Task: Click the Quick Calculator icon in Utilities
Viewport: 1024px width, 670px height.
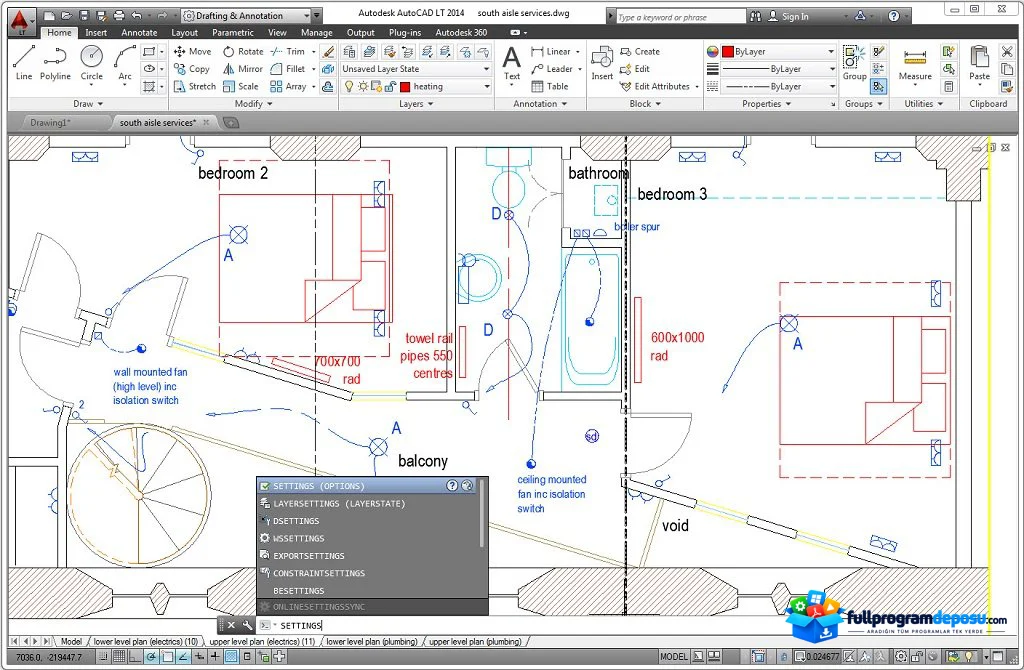Action: [x=948, y=86]
